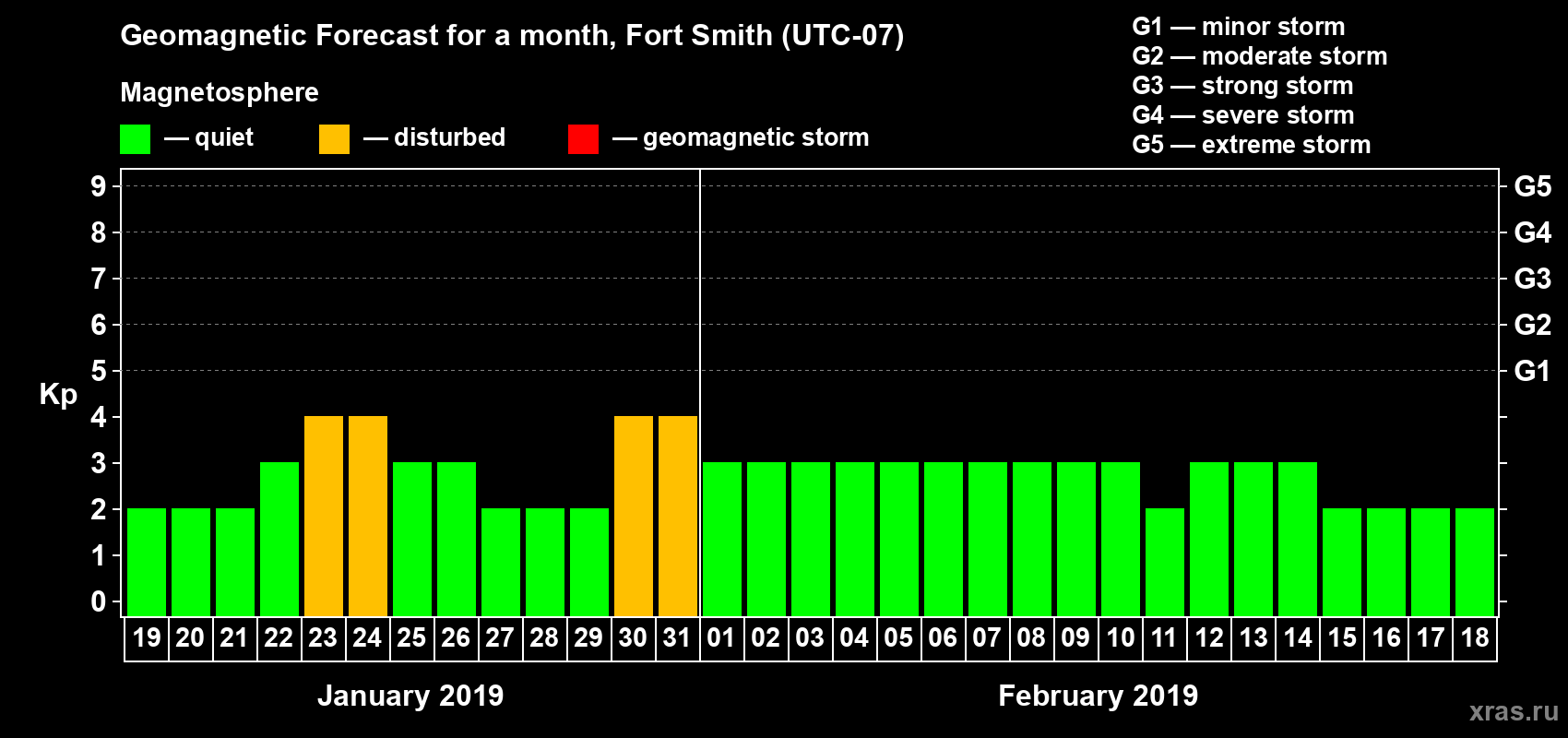Click date label 26 on the axis
Image resolution: width=1568 pixels, height=738 pixels.
(456, 637)
